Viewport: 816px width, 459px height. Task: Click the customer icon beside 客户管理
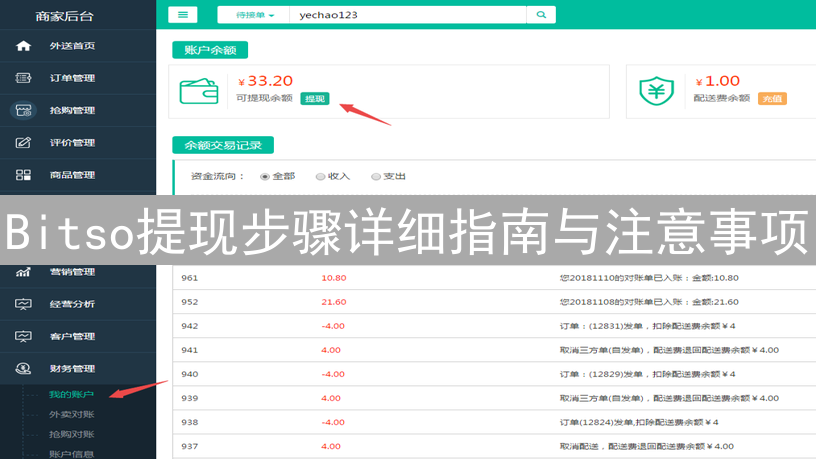[23, 336]
